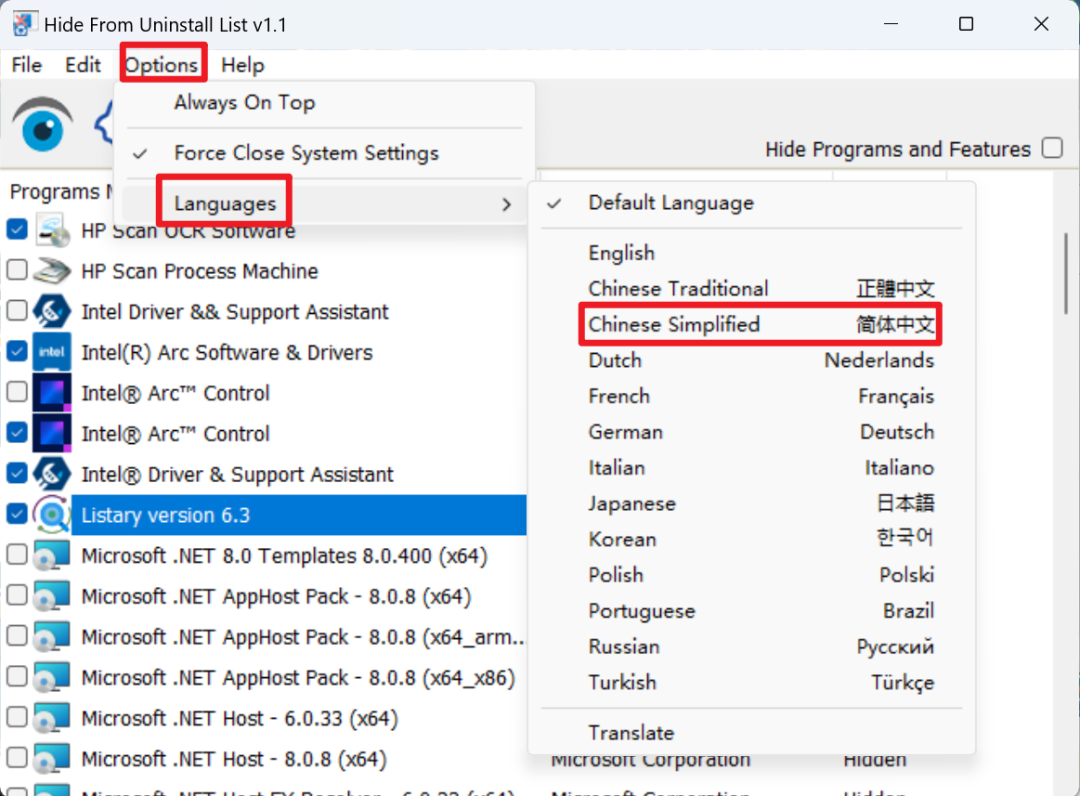Click the icon of the unchecked Intel® Arc™ Control
This screenshot has width=1080, height=796.
click(x=52, y=393)
